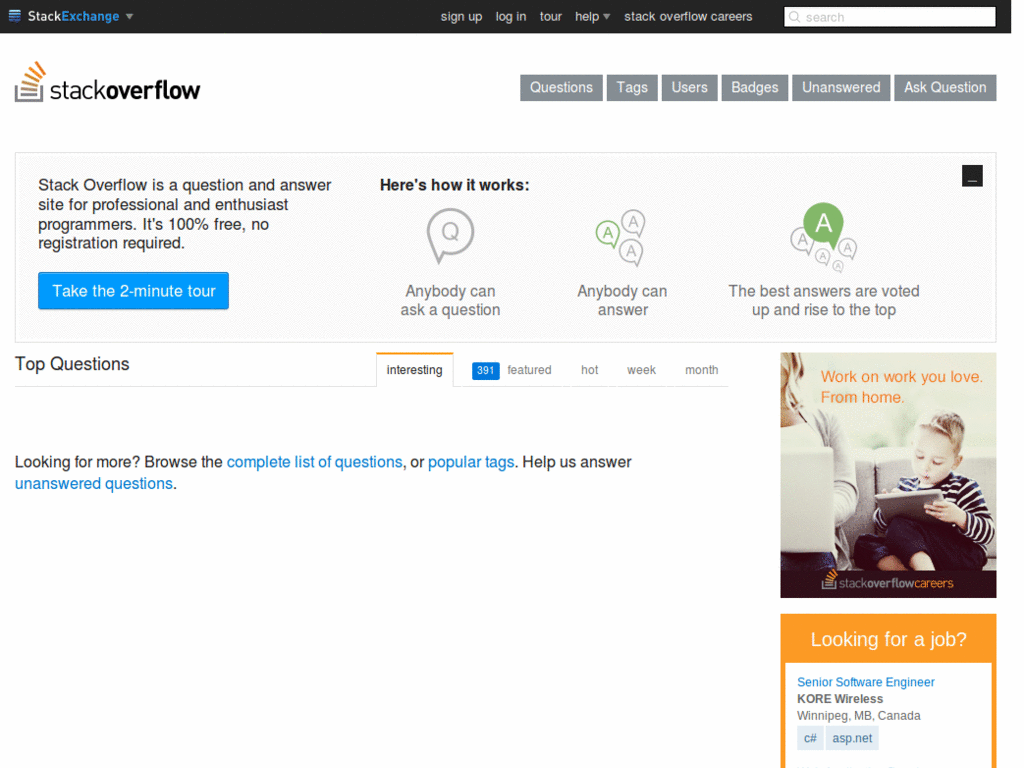Go to the Unanswered nav button
1024x768 pixels.
pyautogui.click(x=841, y=88)
